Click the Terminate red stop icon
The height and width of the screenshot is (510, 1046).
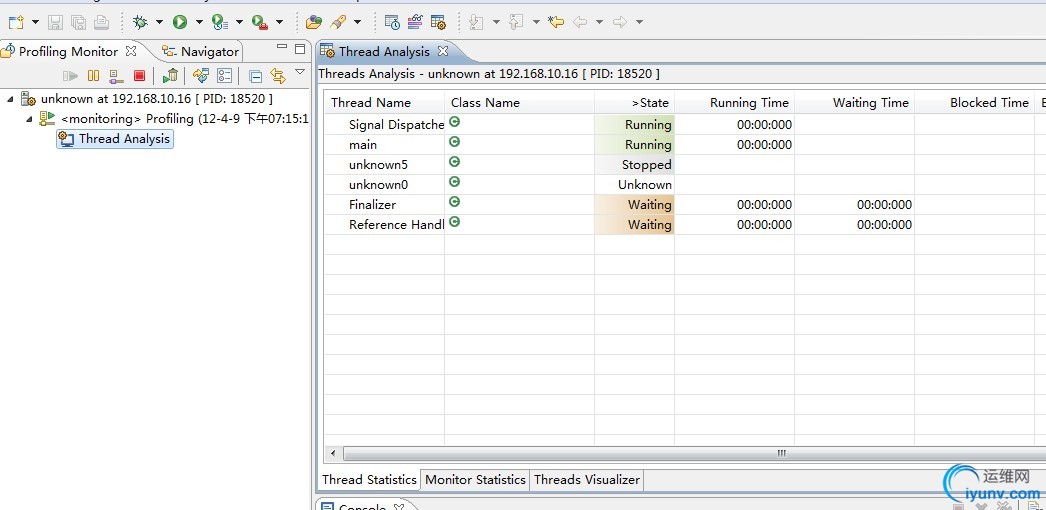click(139, 76)
